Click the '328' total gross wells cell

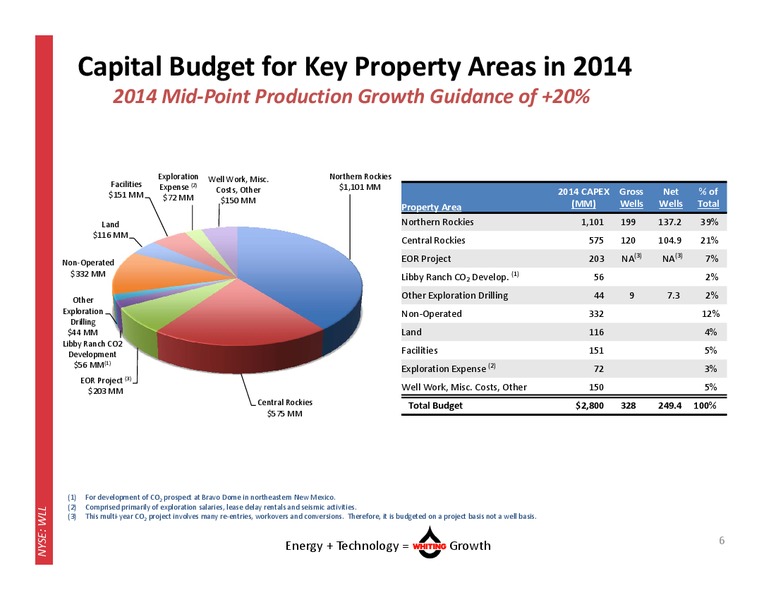pyautogui.click(x=628, y=405)
